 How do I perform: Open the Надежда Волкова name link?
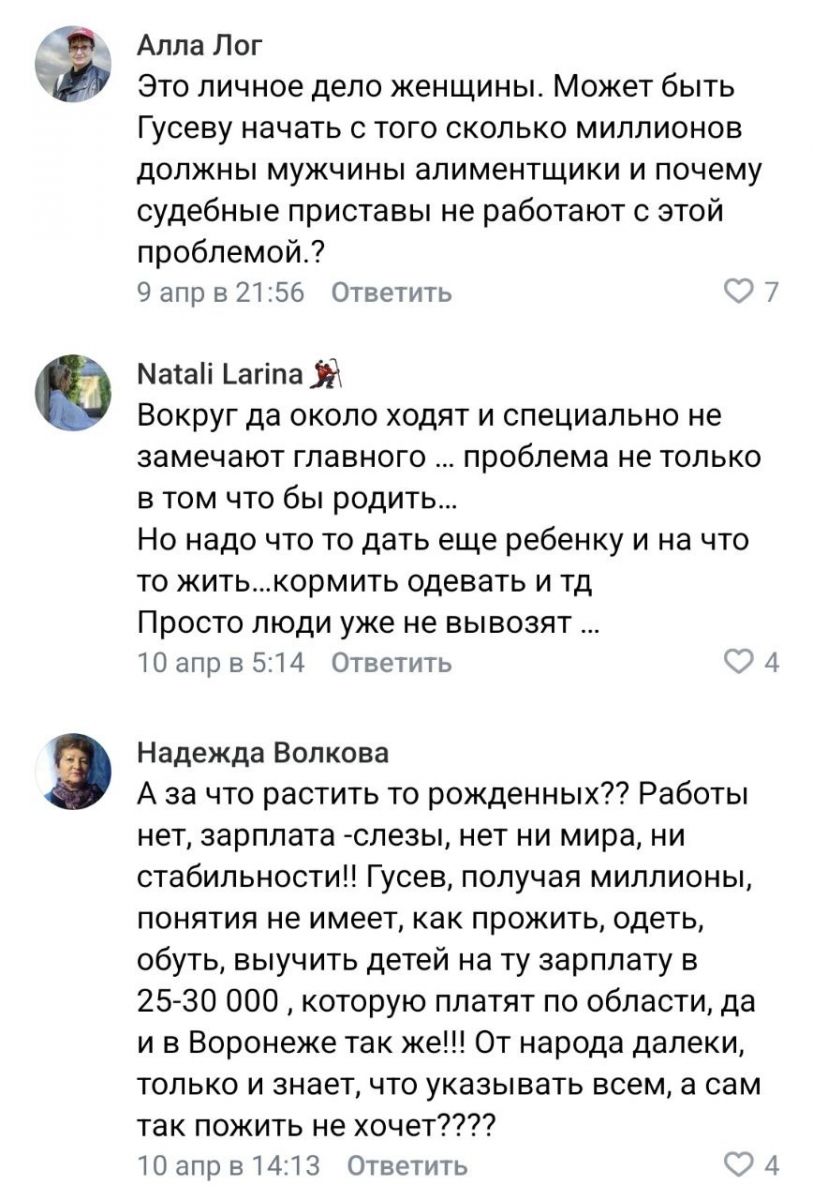263,752
